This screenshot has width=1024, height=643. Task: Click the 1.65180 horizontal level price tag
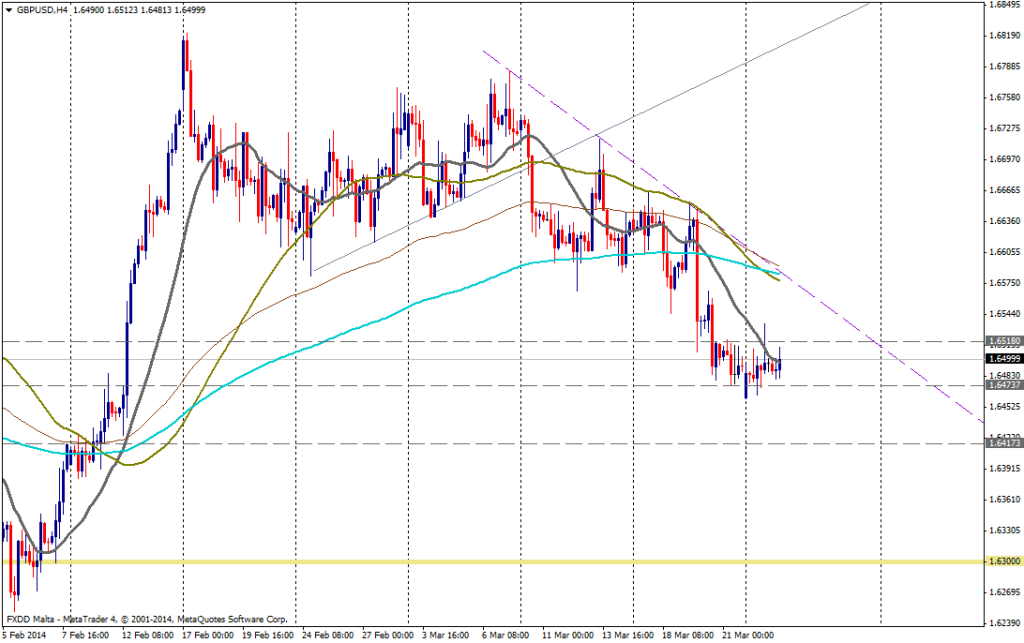pyautogui.click(x=1003, y=341)
